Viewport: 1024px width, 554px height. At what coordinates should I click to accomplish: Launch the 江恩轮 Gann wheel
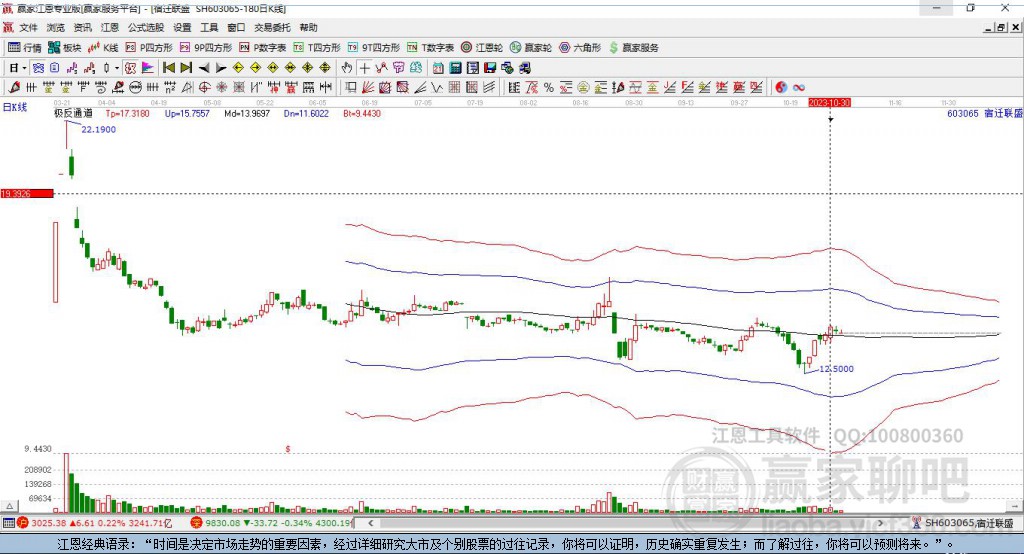(482, 48)
